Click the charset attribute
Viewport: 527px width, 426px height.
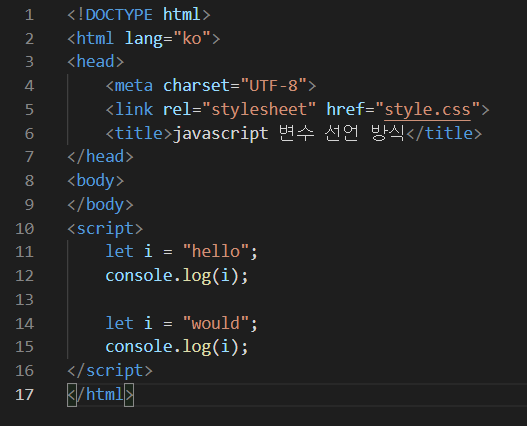coord(197,86)
